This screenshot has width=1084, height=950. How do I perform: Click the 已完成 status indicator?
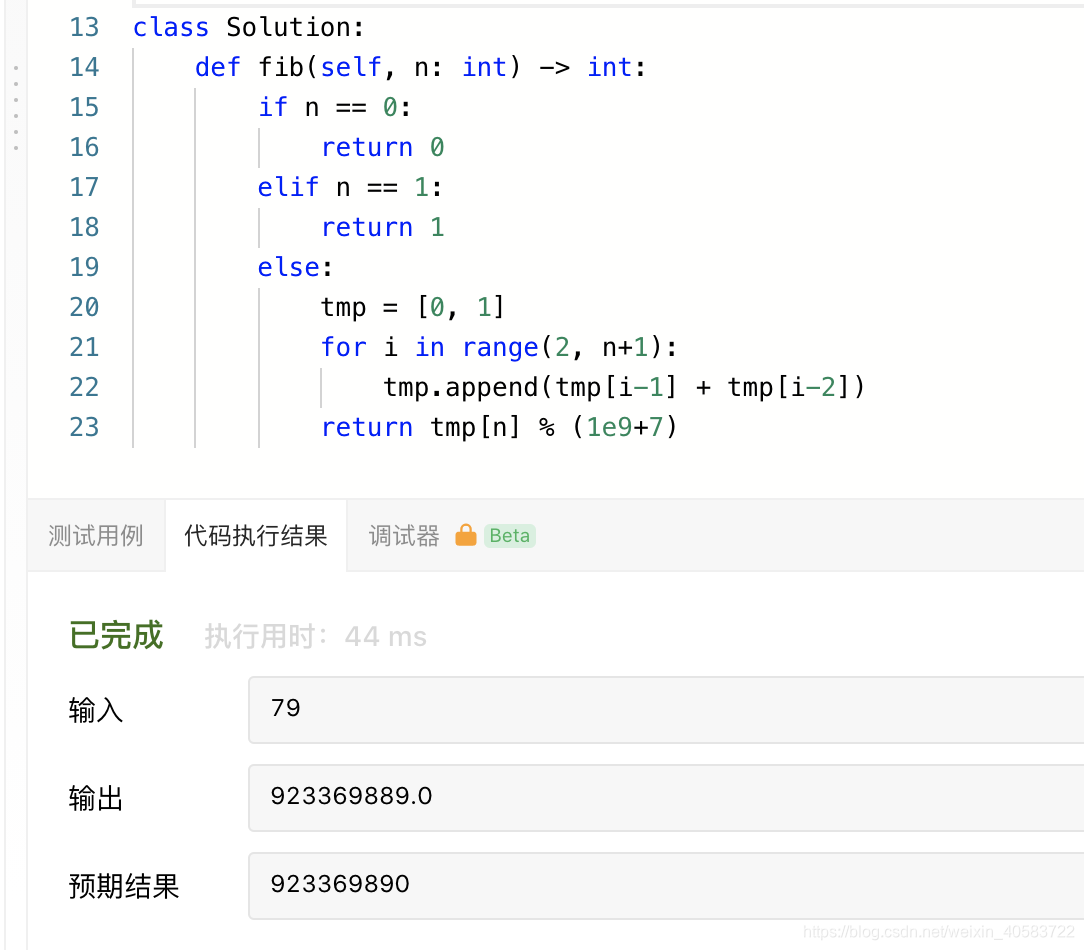click(115, 635)
